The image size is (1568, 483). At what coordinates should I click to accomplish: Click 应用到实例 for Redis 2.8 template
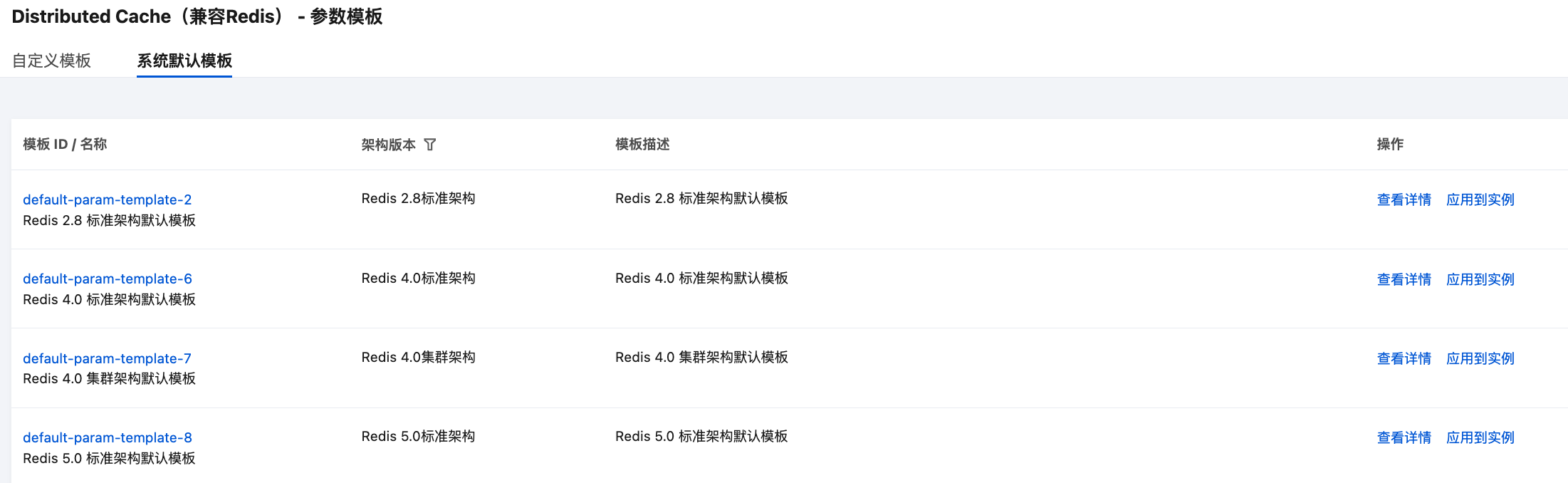tap(1480, 199)
